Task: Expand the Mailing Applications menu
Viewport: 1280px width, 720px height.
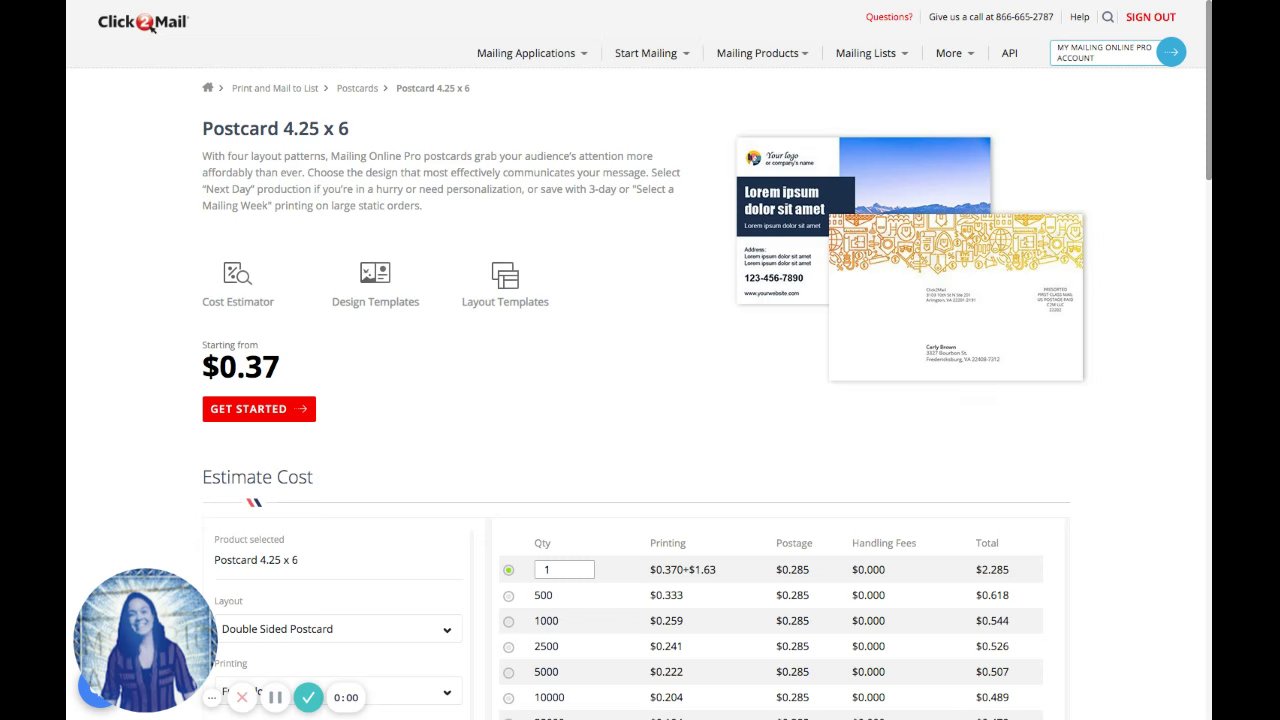Action: tap(532, 53)
